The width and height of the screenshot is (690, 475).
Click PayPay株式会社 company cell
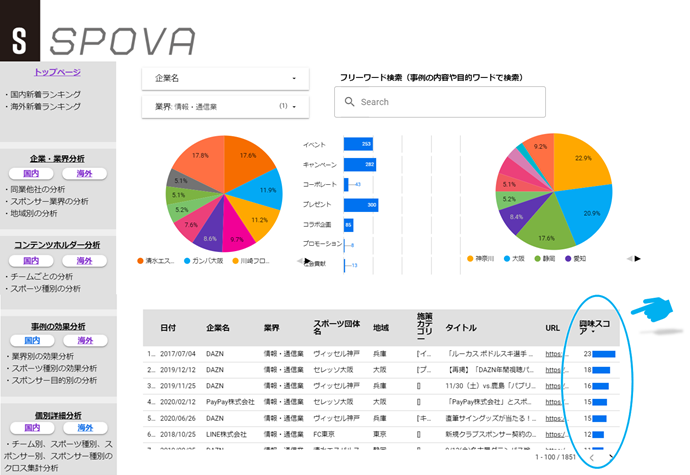(230, 402)
